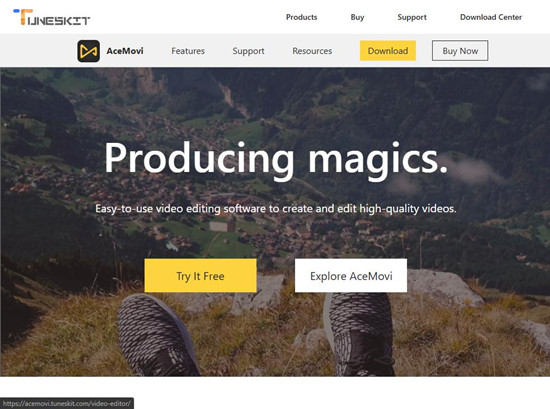Screen dimensions: 550x409
Task: Open AceMovi sub-navigation Support link
Action: click(248, 51)
